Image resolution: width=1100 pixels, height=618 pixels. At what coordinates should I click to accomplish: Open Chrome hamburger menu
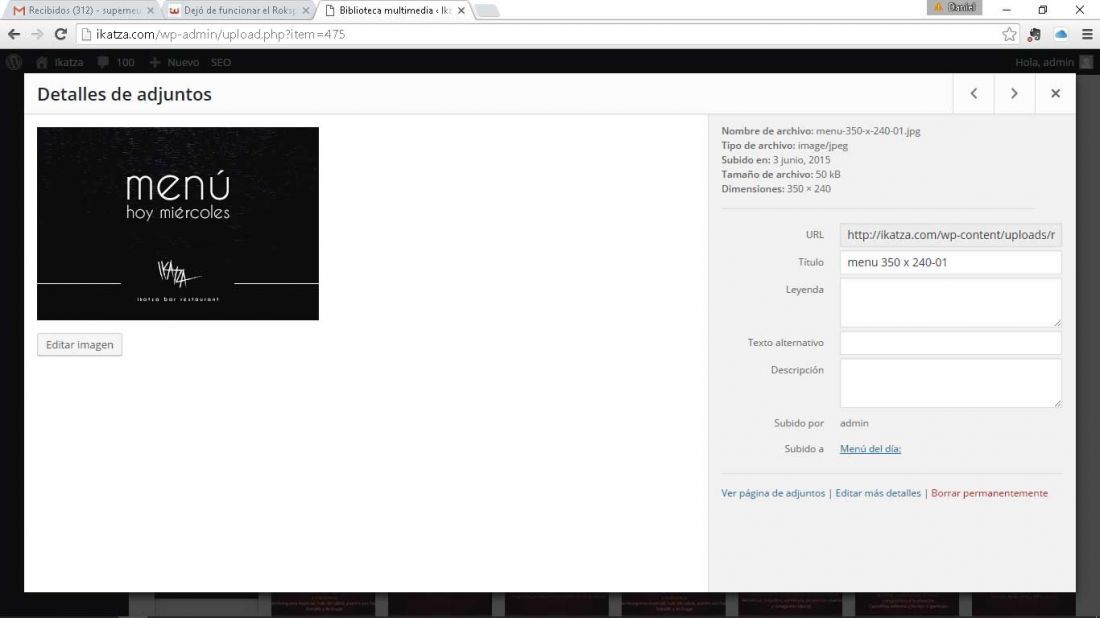pos(1087,34)
